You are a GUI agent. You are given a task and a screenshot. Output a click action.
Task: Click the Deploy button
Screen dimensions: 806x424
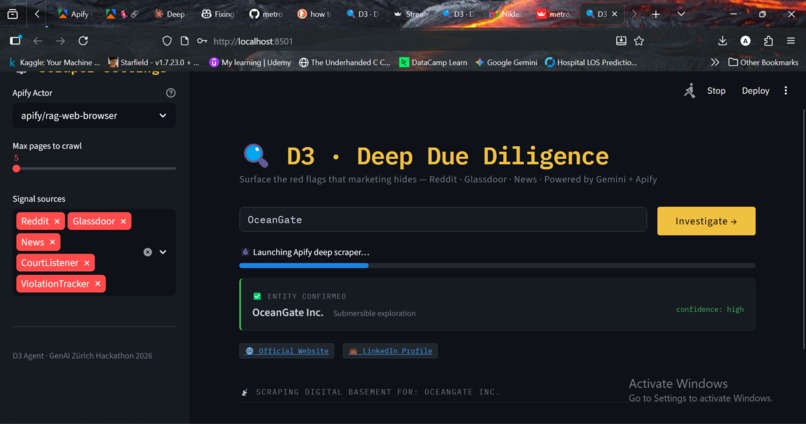[755, 90]
